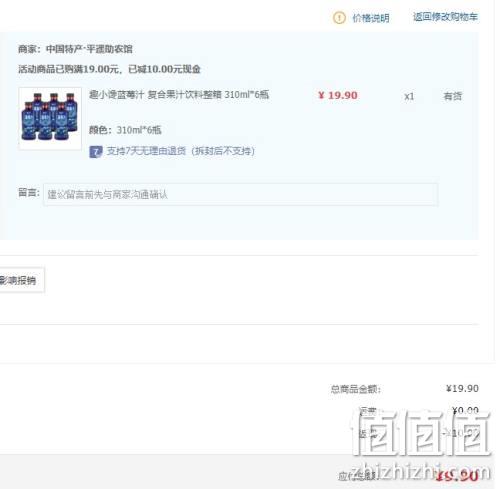Focus the 留言 message input field

[240, 194]
